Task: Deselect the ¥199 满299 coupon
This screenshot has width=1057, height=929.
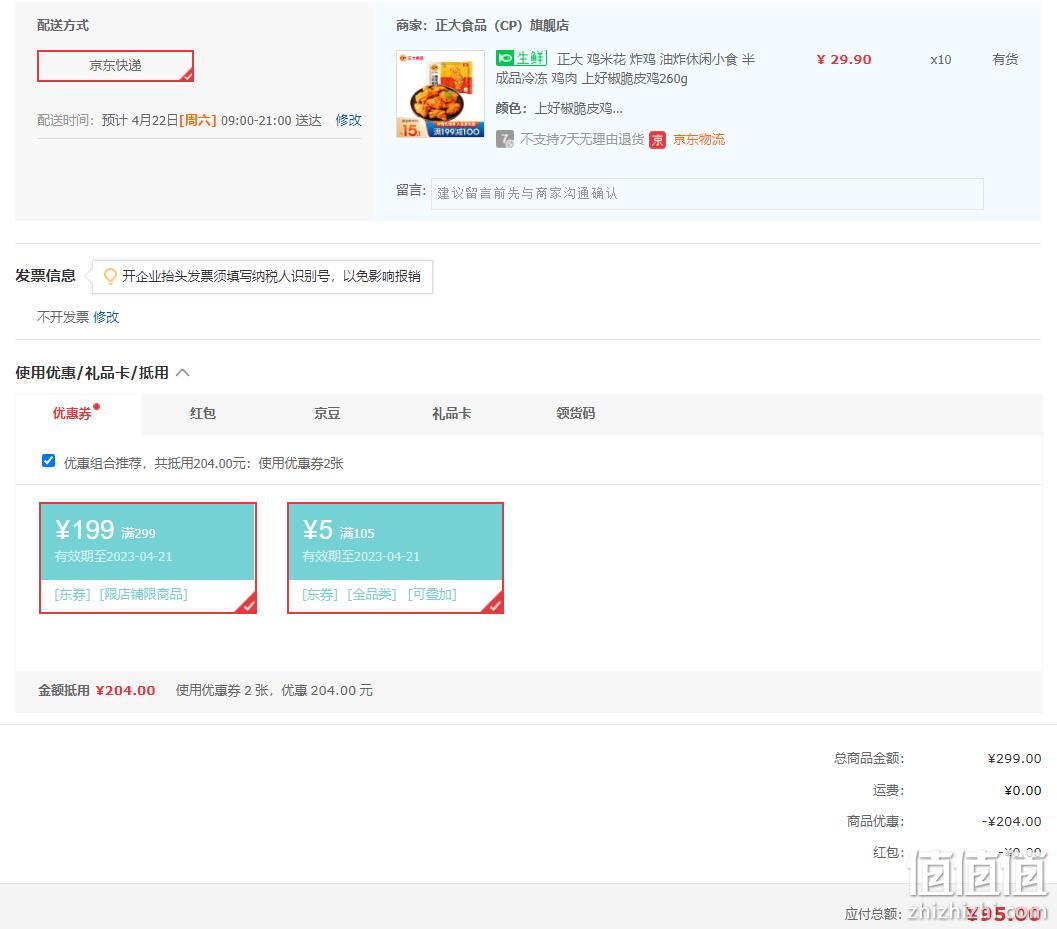Action: click(x=148, y=558)
